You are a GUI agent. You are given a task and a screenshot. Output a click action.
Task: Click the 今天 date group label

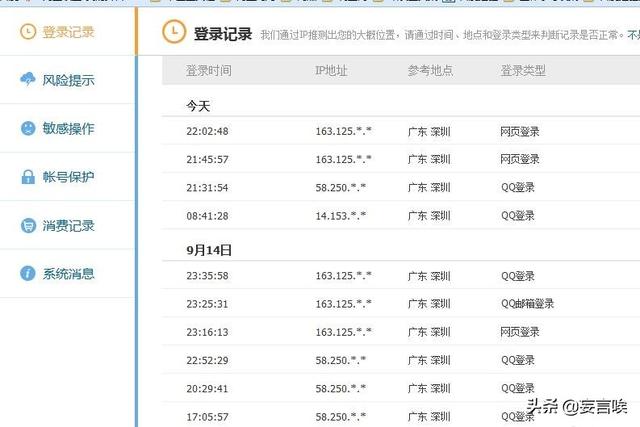(x=198, y=107)
